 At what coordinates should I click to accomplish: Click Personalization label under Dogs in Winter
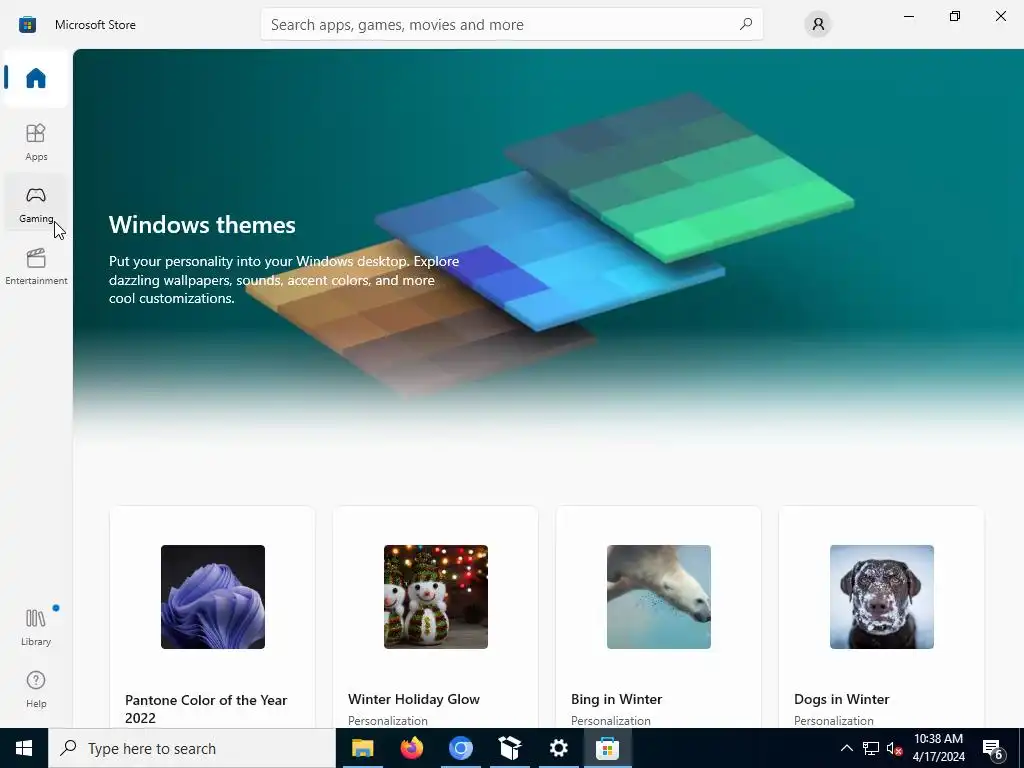pos(834,720)
